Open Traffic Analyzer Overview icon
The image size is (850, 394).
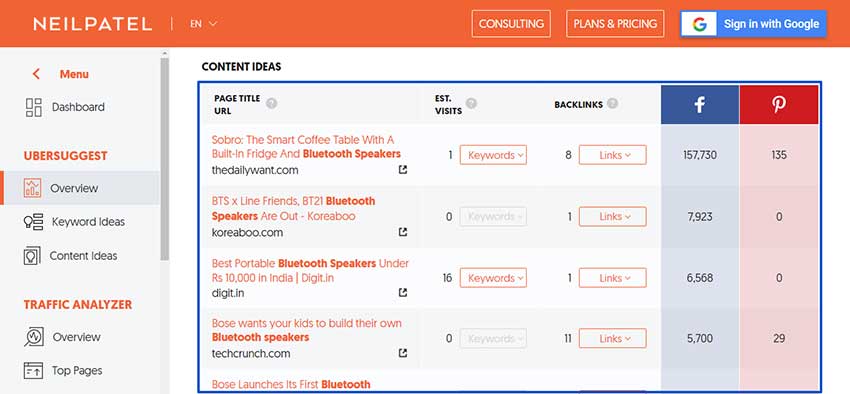pyautogui.click(x=34, y=337)
